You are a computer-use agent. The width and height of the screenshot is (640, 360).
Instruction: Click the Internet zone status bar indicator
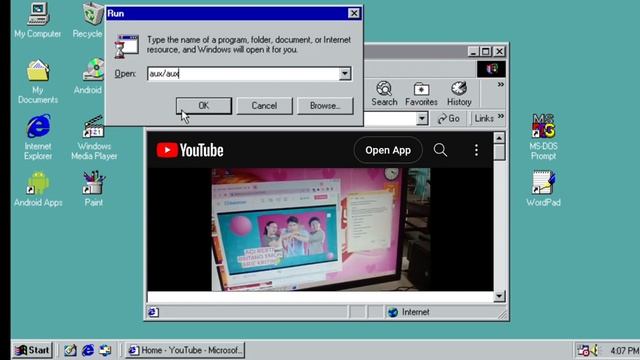pyautogui.click(x=409, y=312)
